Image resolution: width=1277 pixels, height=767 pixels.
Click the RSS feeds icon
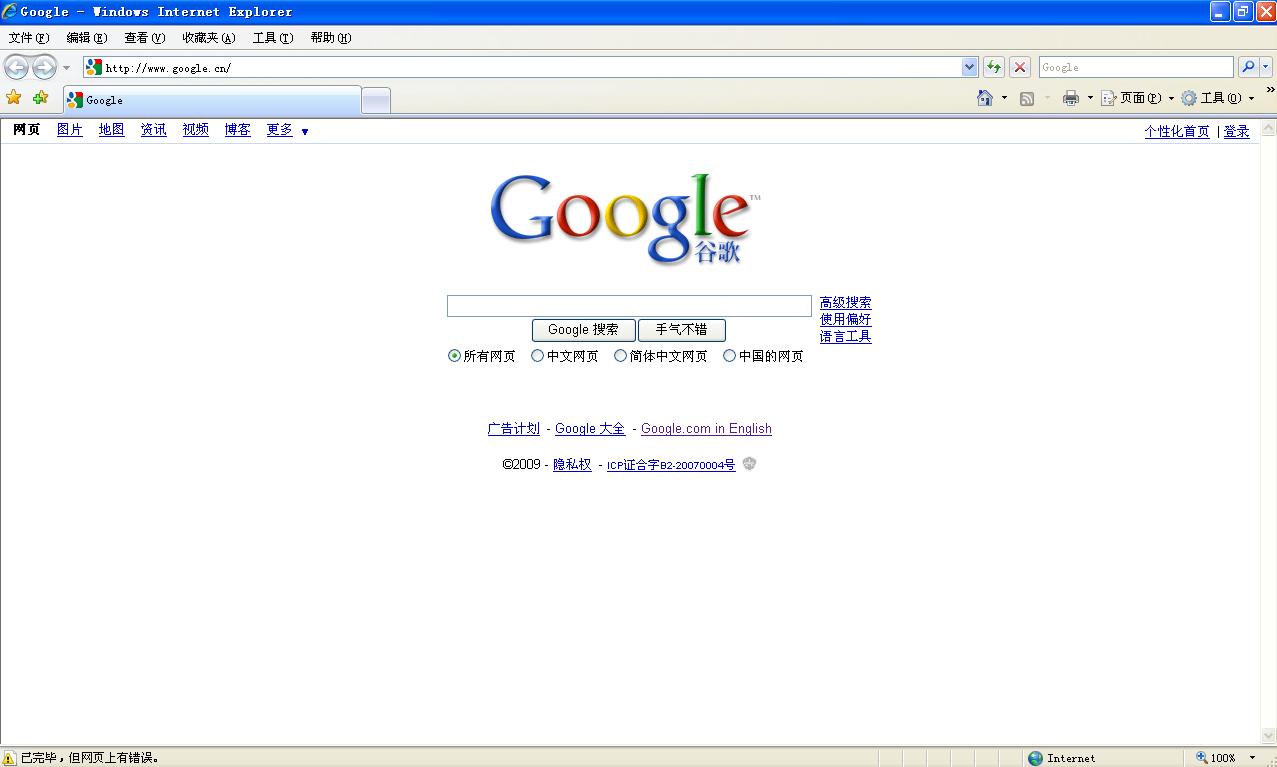(x=1027, y=98)
